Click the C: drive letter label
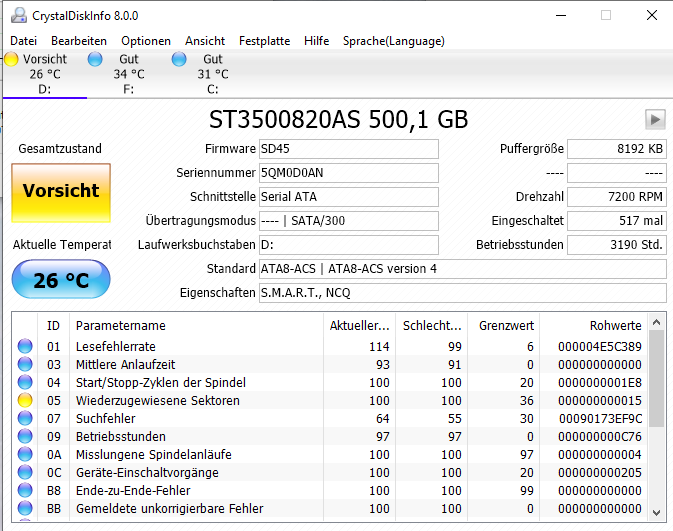673x531 pixels. pos(212,89)
